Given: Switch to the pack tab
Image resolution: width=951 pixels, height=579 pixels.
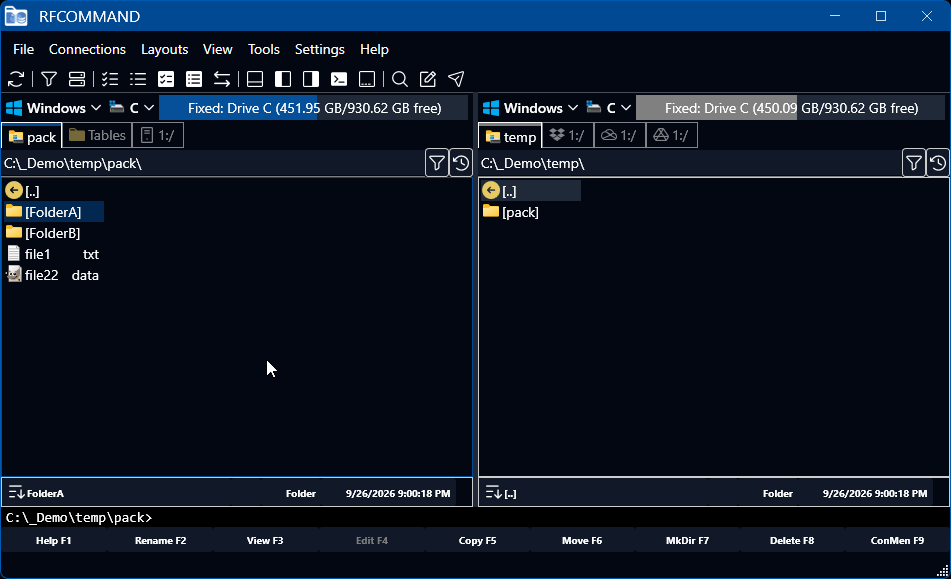Looking at the screenshot, I should 32,136.
